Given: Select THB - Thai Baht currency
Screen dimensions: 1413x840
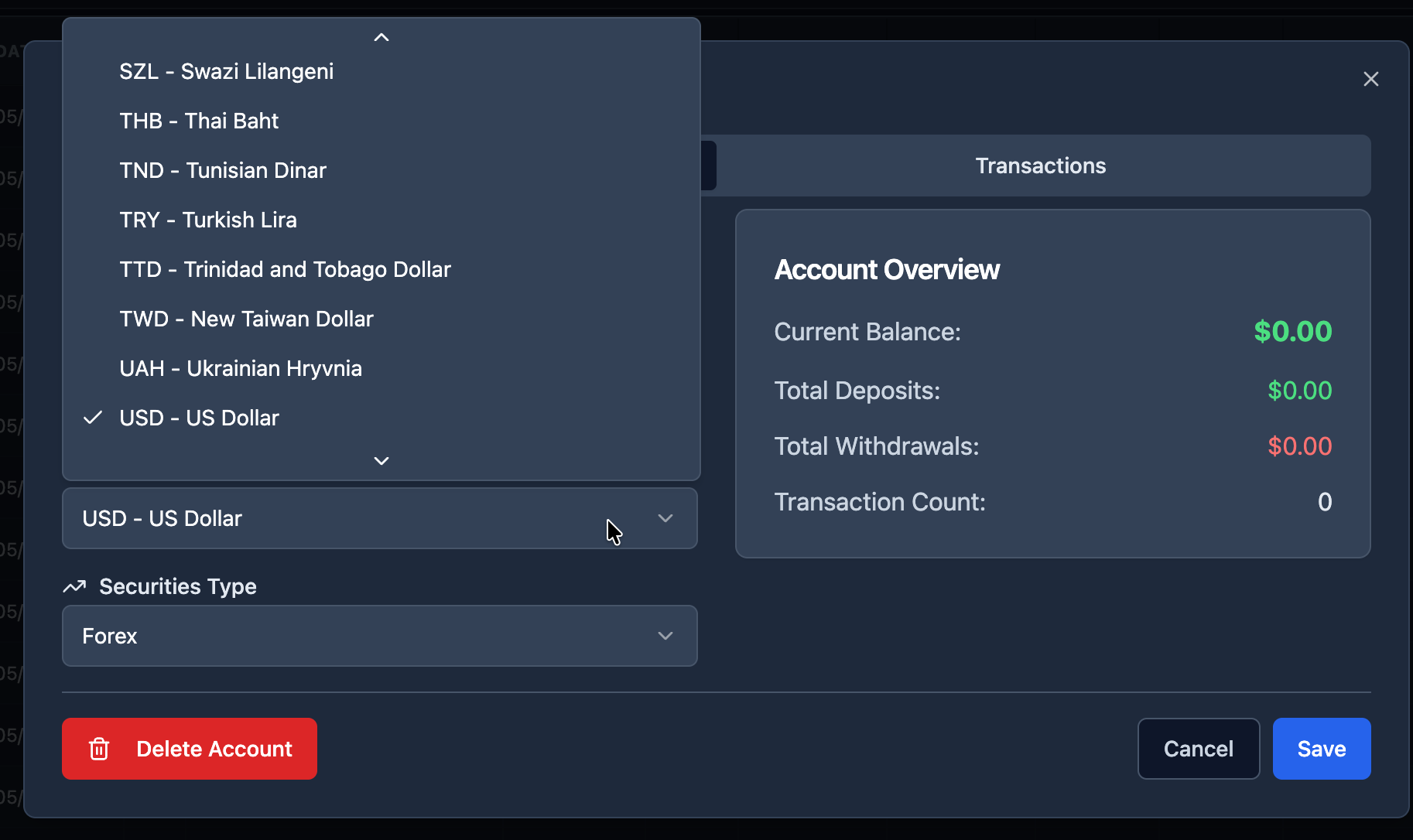Looking at the screenshot, I should click(x=381, y=121).
